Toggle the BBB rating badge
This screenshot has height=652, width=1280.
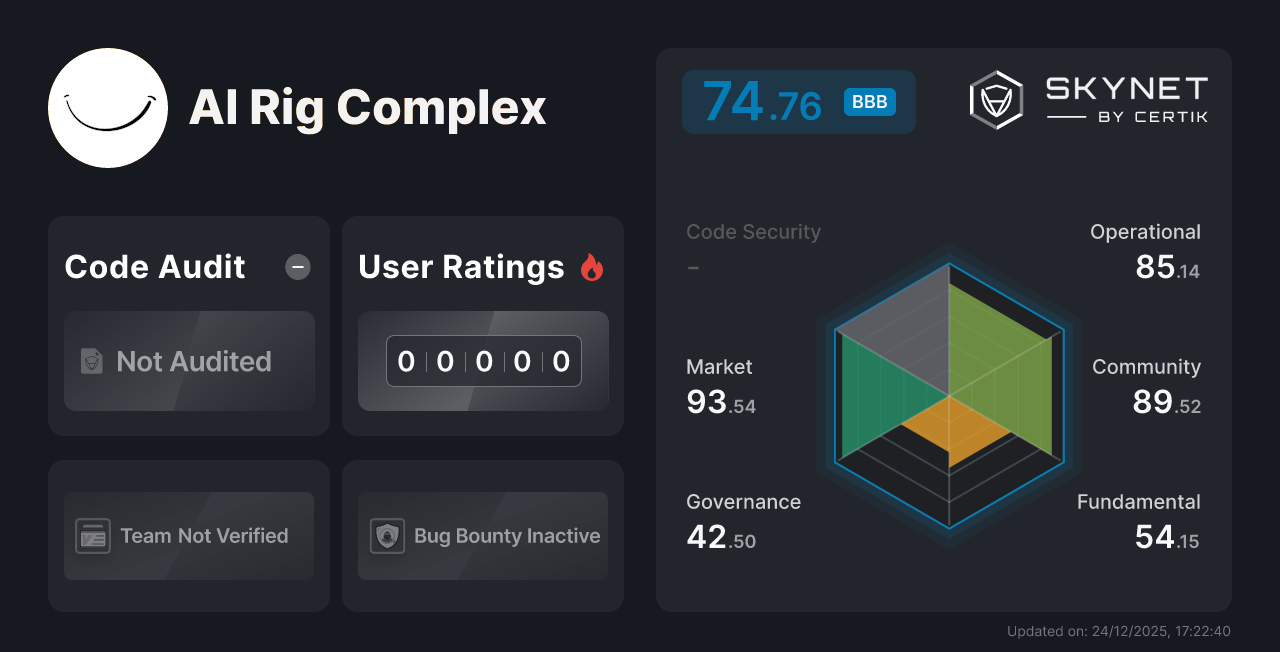click(x=868, y=102)
